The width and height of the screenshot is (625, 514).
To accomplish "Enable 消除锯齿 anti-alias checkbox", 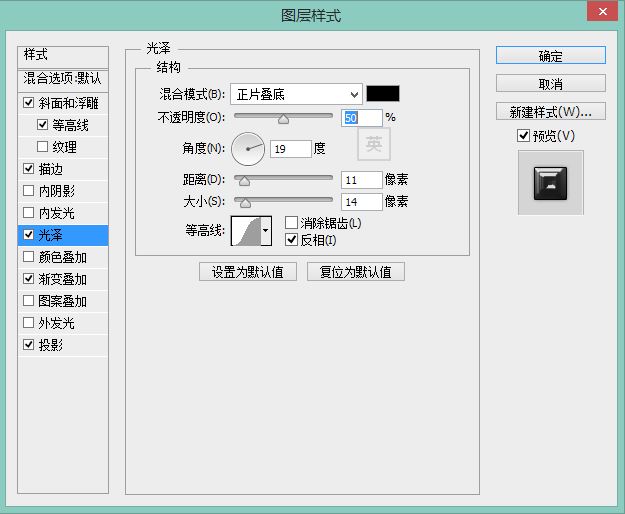I will [x=291, y=223].
